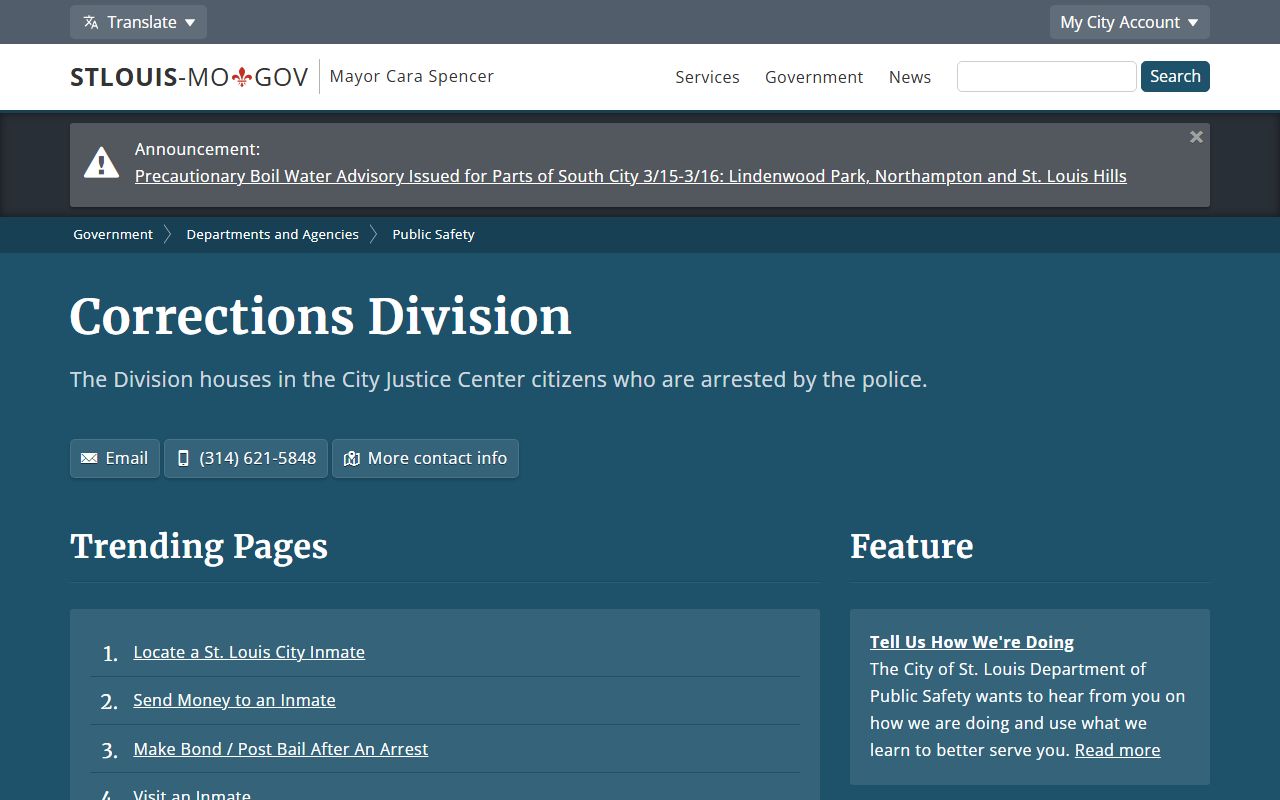Click the envelope icon on Email button
Viewport: 1280px width, 800px height.
(89, 458)
